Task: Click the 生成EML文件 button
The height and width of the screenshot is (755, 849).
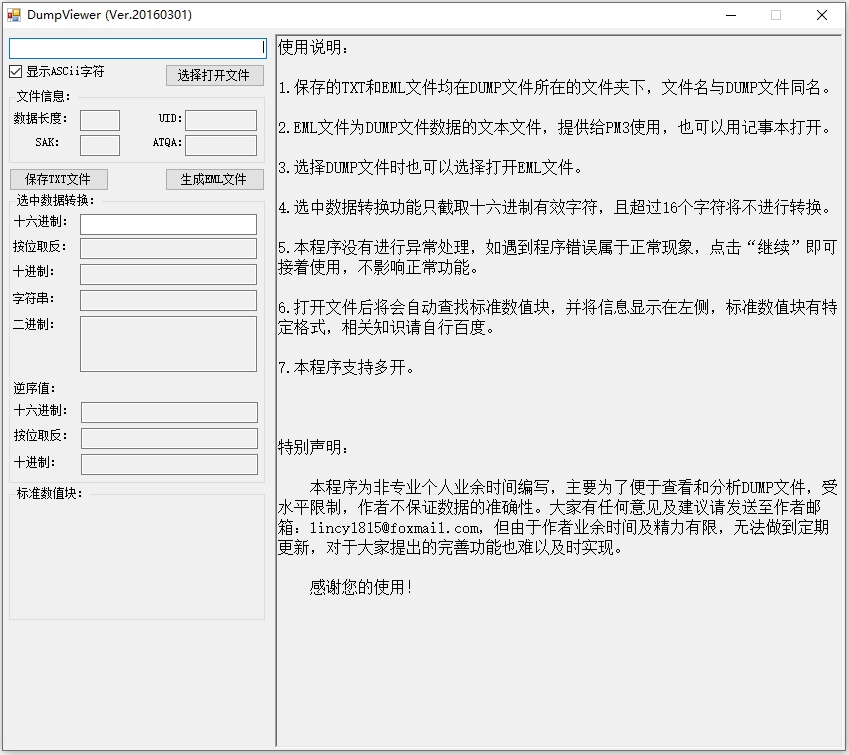Action: point(214,179)
